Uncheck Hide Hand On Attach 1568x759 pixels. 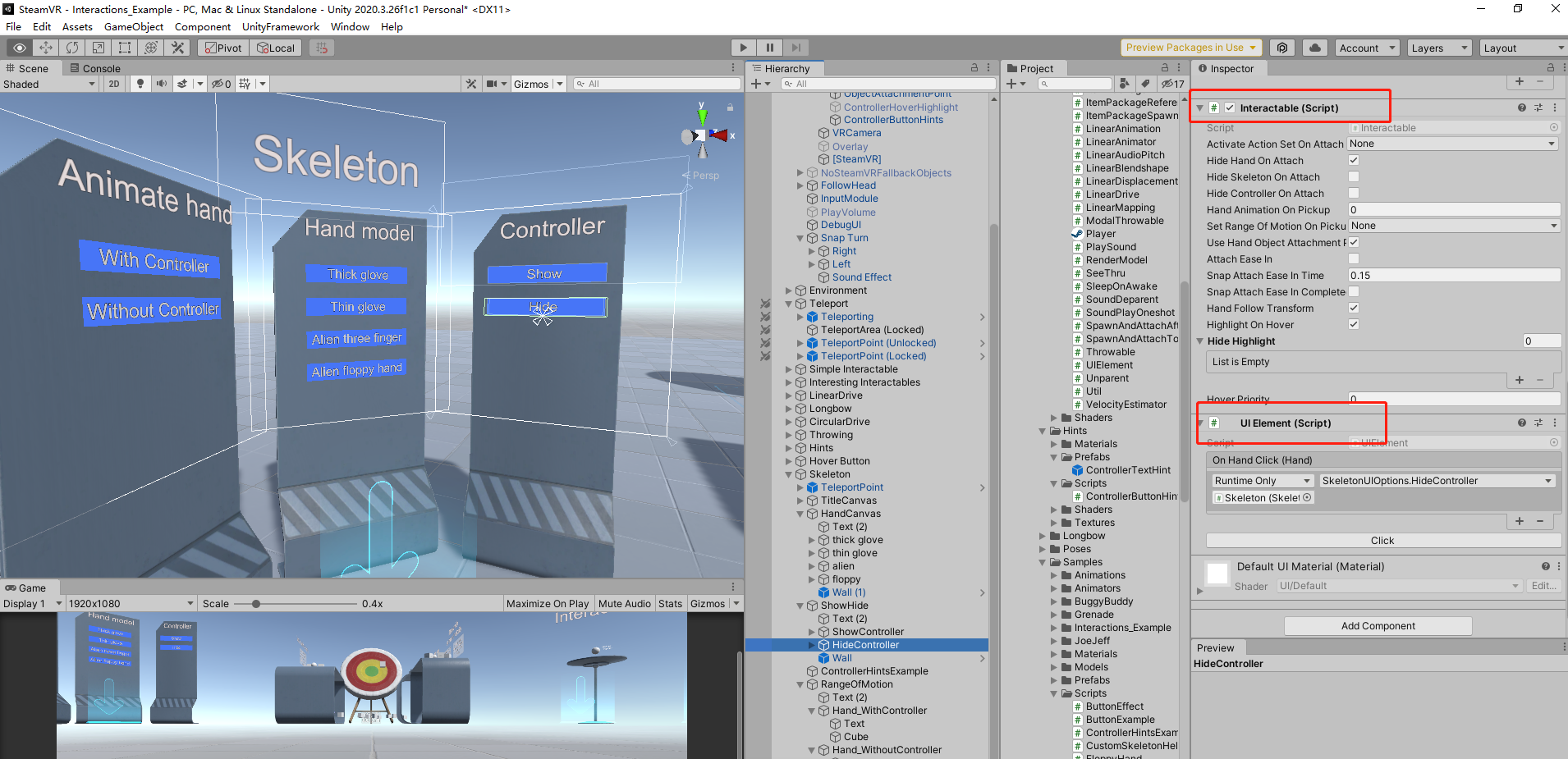point(1354,160)
